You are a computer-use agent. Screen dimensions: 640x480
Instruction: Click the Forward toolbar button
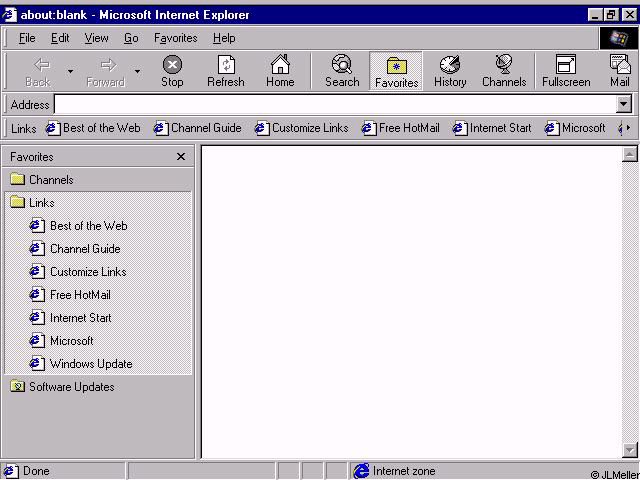(x=105, y=72)
